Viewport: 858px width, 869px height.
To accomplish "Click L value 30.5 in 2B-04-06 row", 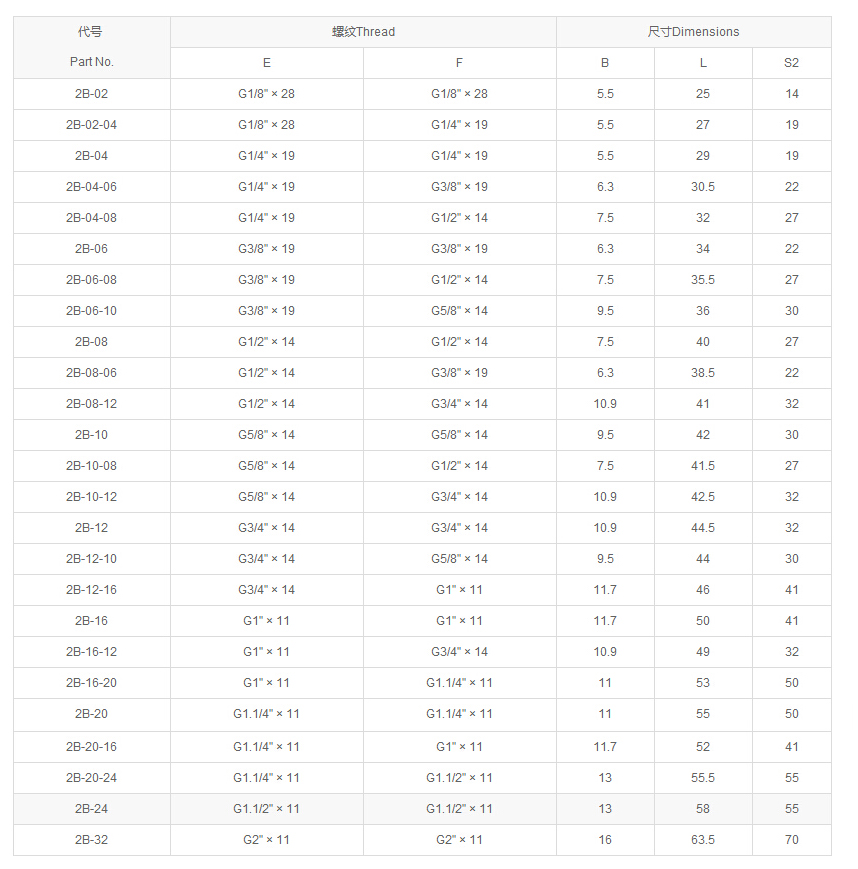I will coord(703,187).
